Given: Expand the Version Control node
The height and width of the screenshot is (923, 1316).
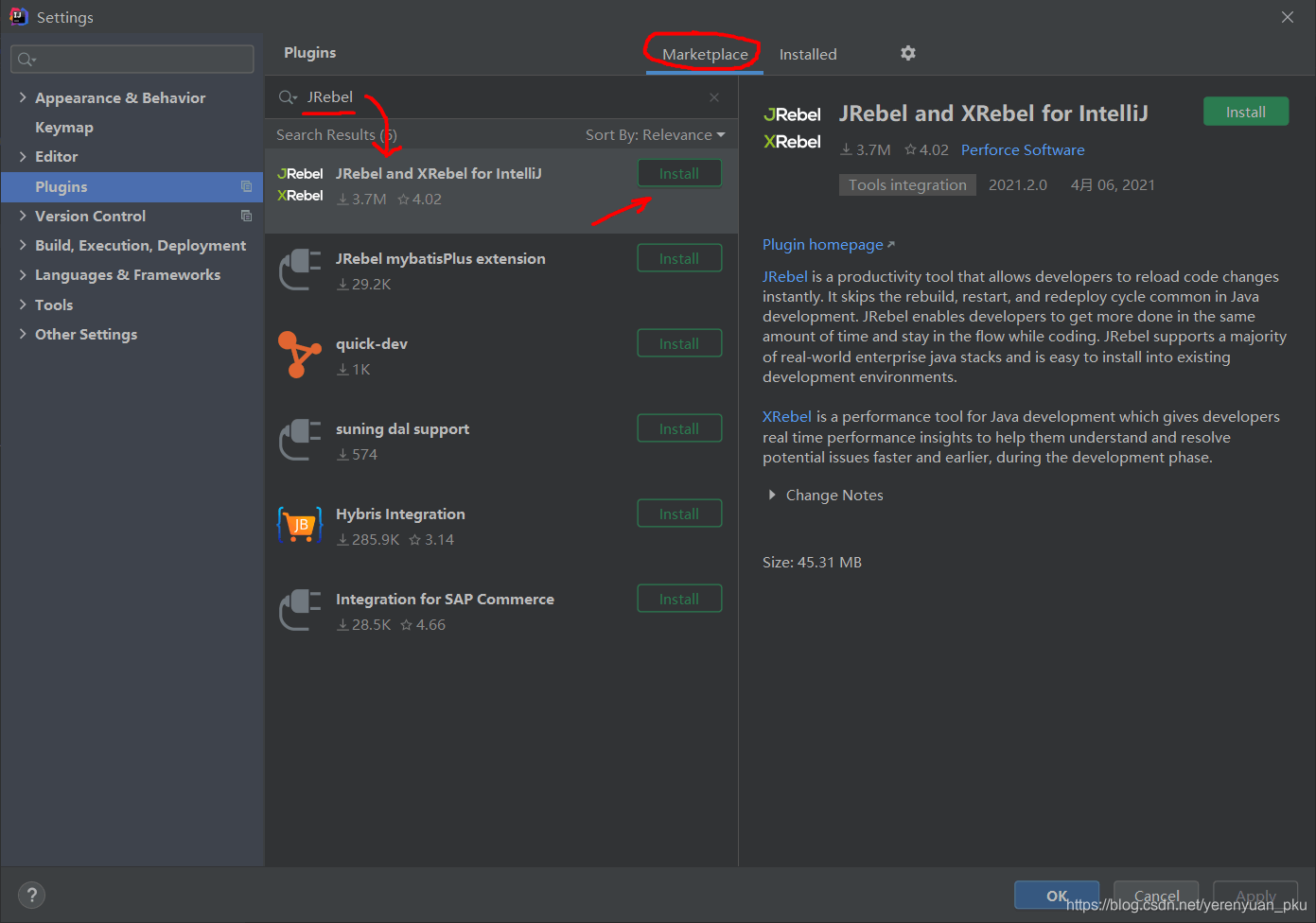Looking at the screenshot, I should coord(23,216).
